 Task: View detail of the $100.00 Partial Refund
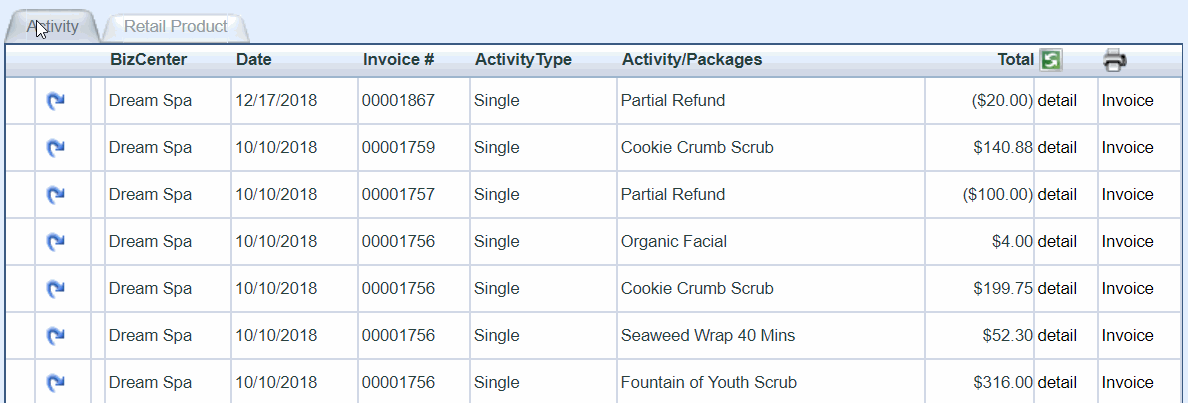tap(1057, 195)
